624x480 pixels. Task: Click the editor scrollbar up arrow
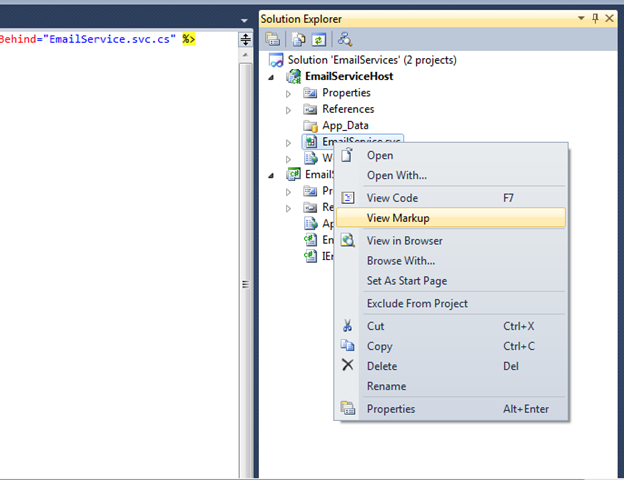point(246,55)
